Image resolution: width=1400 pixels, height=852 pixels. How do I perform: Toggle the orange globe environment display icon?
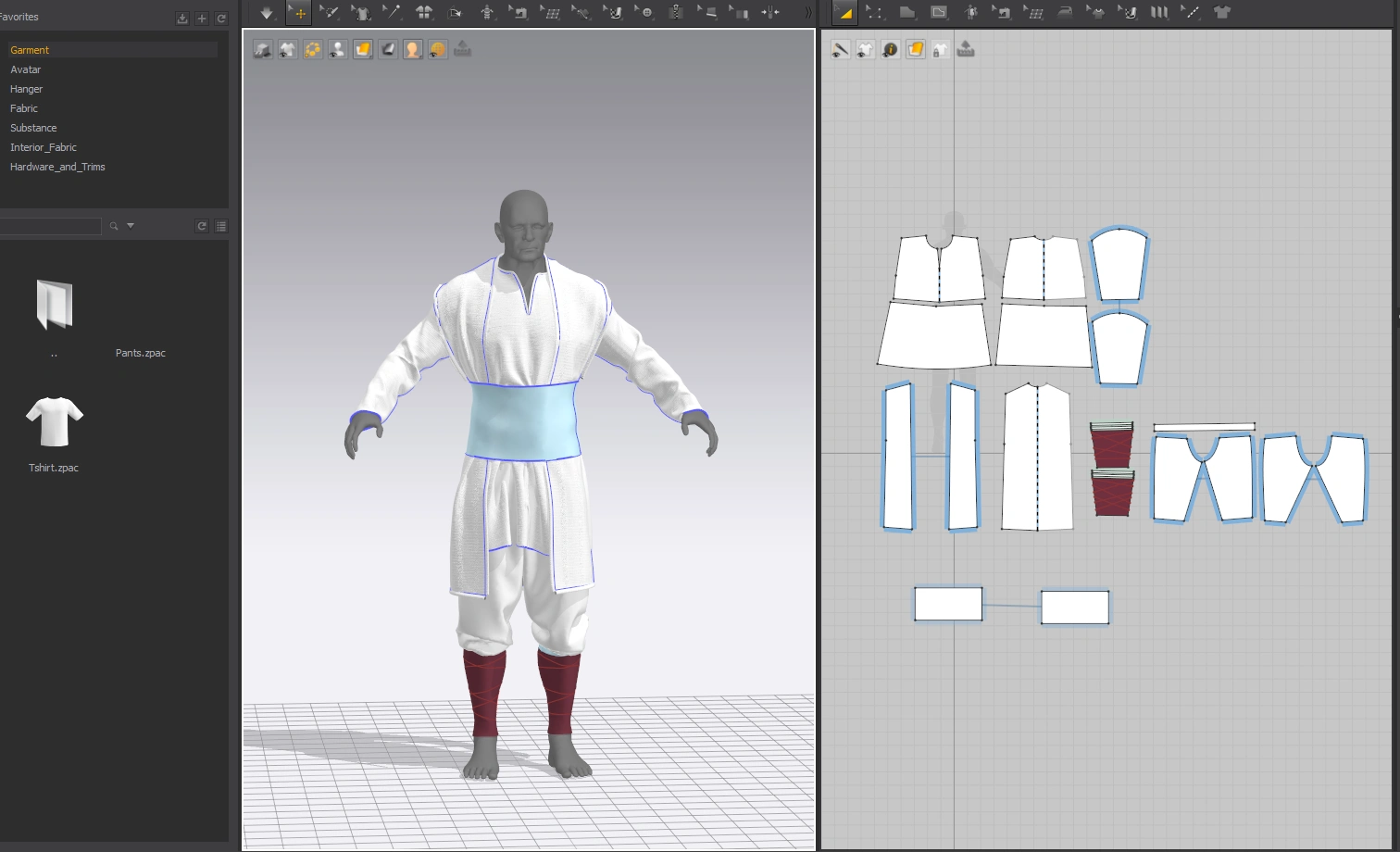pos(438,49)
